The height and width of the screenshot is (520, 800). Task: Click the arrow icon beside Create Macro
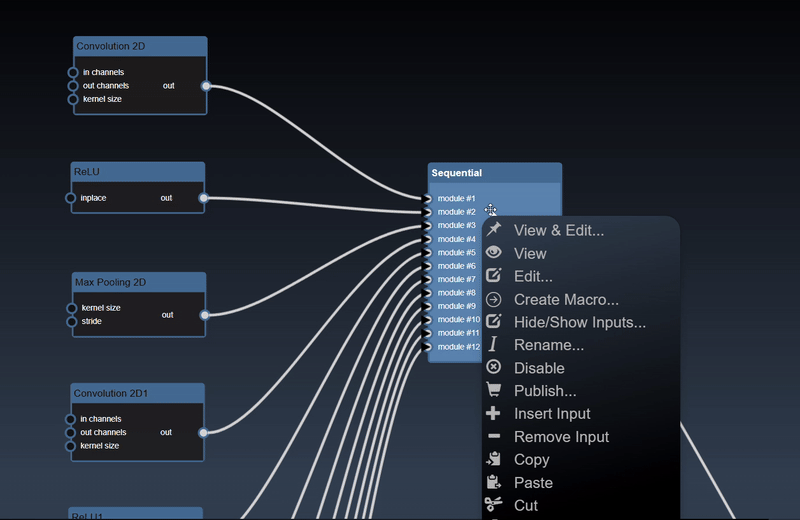tap(493, 299)
